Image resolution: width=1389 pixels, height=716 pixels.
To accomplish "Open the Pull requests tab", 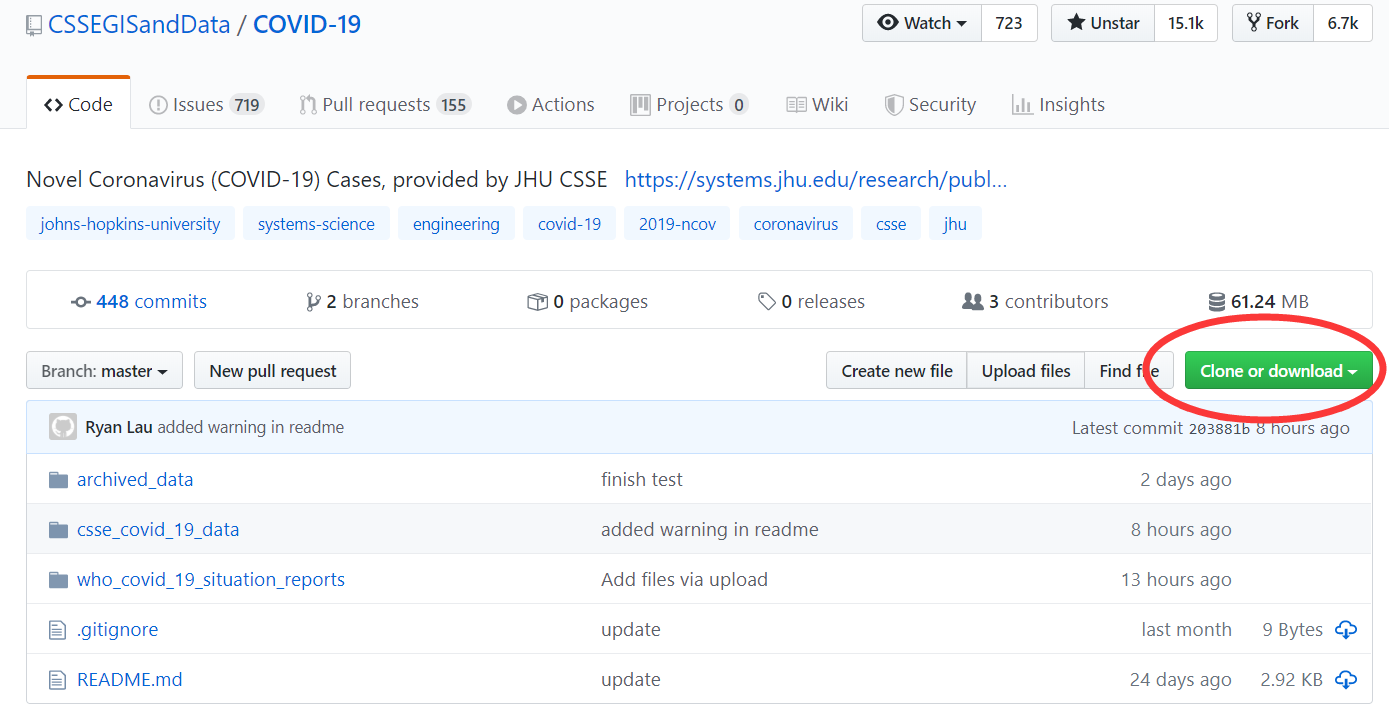I will [384, 105].
